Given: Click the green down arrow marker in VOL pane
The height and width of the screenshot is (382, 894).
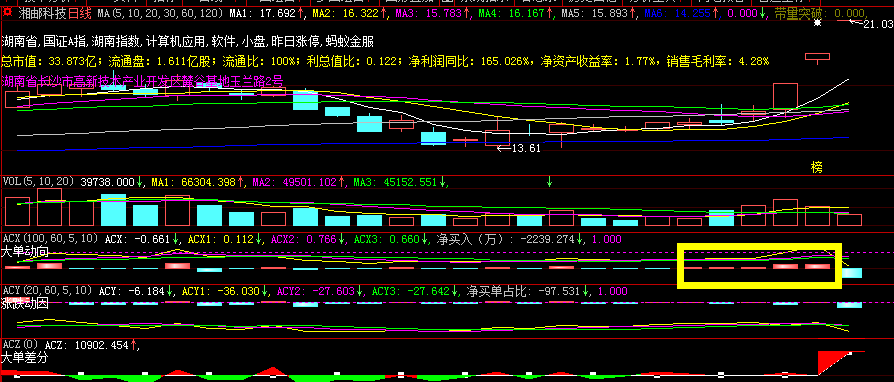Looking at the screenshot, I should point(550,182).
